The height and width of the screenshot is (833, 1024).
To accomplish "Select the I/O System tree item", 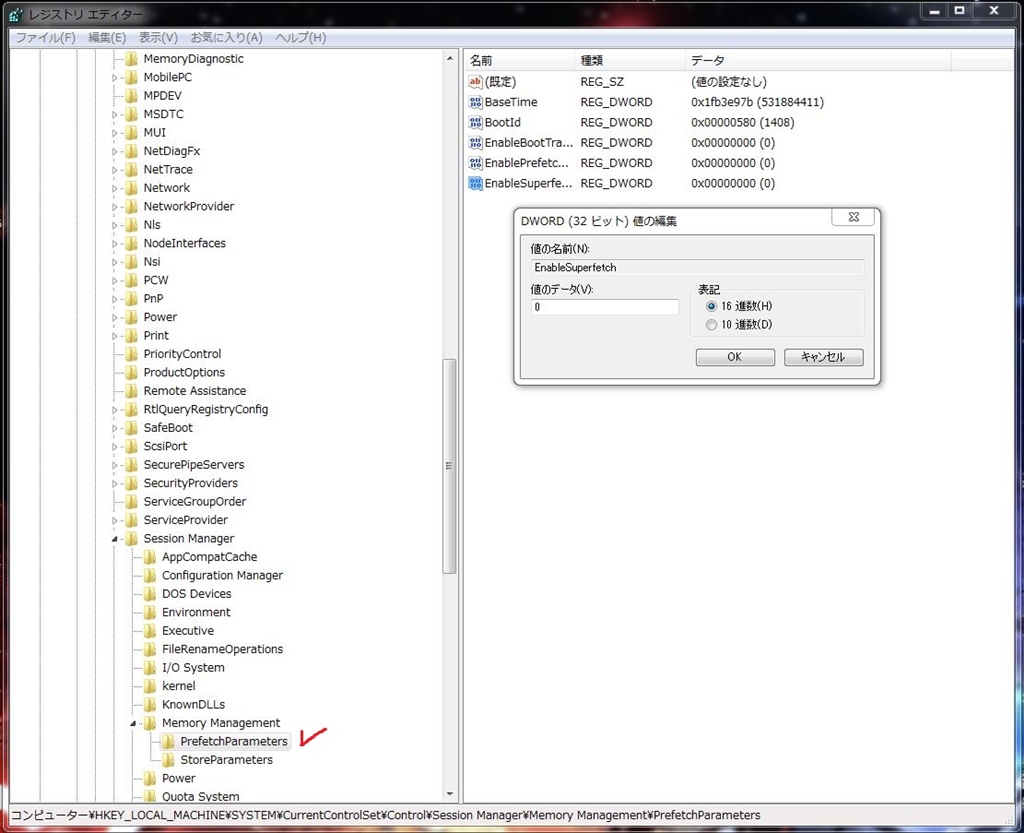I will (x=193, y=667).
